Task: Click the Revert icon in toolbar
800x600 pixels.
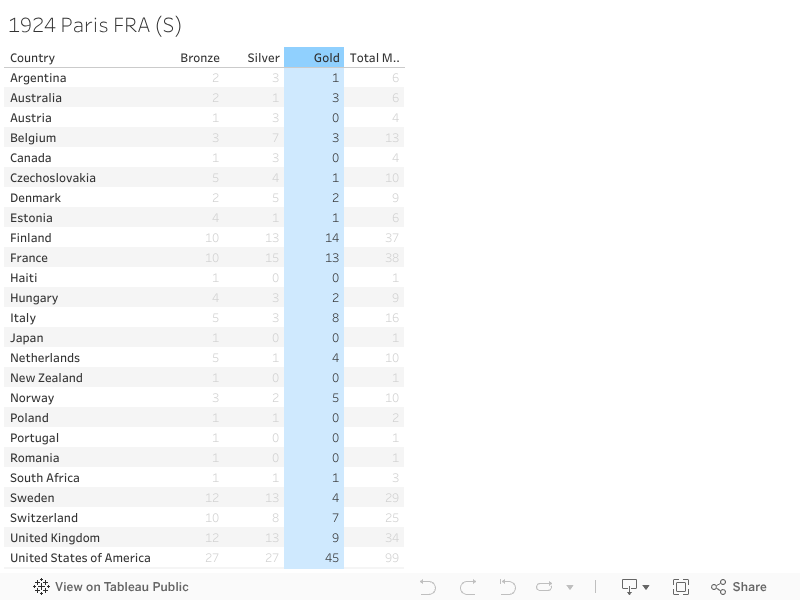Action: coord(507,587)
